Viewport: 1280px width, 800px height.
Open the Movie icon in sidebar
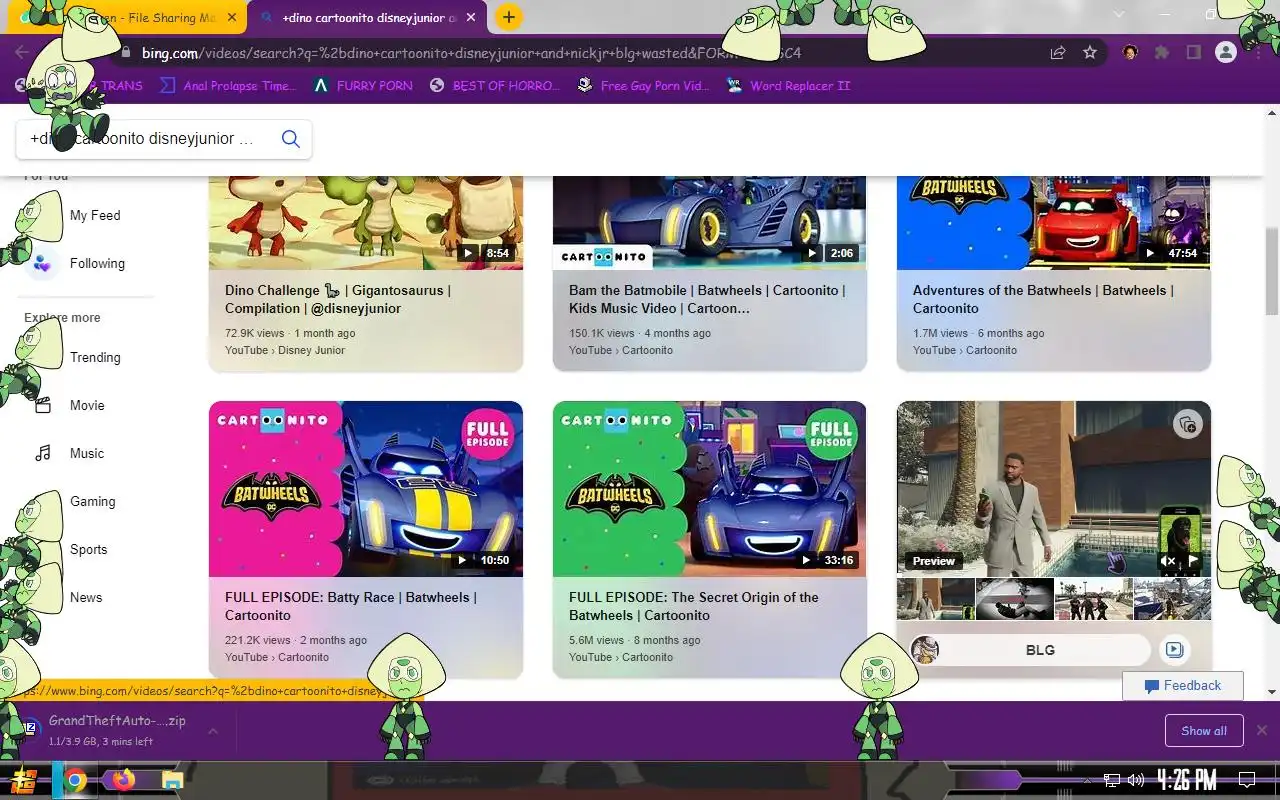click(42, 405)
